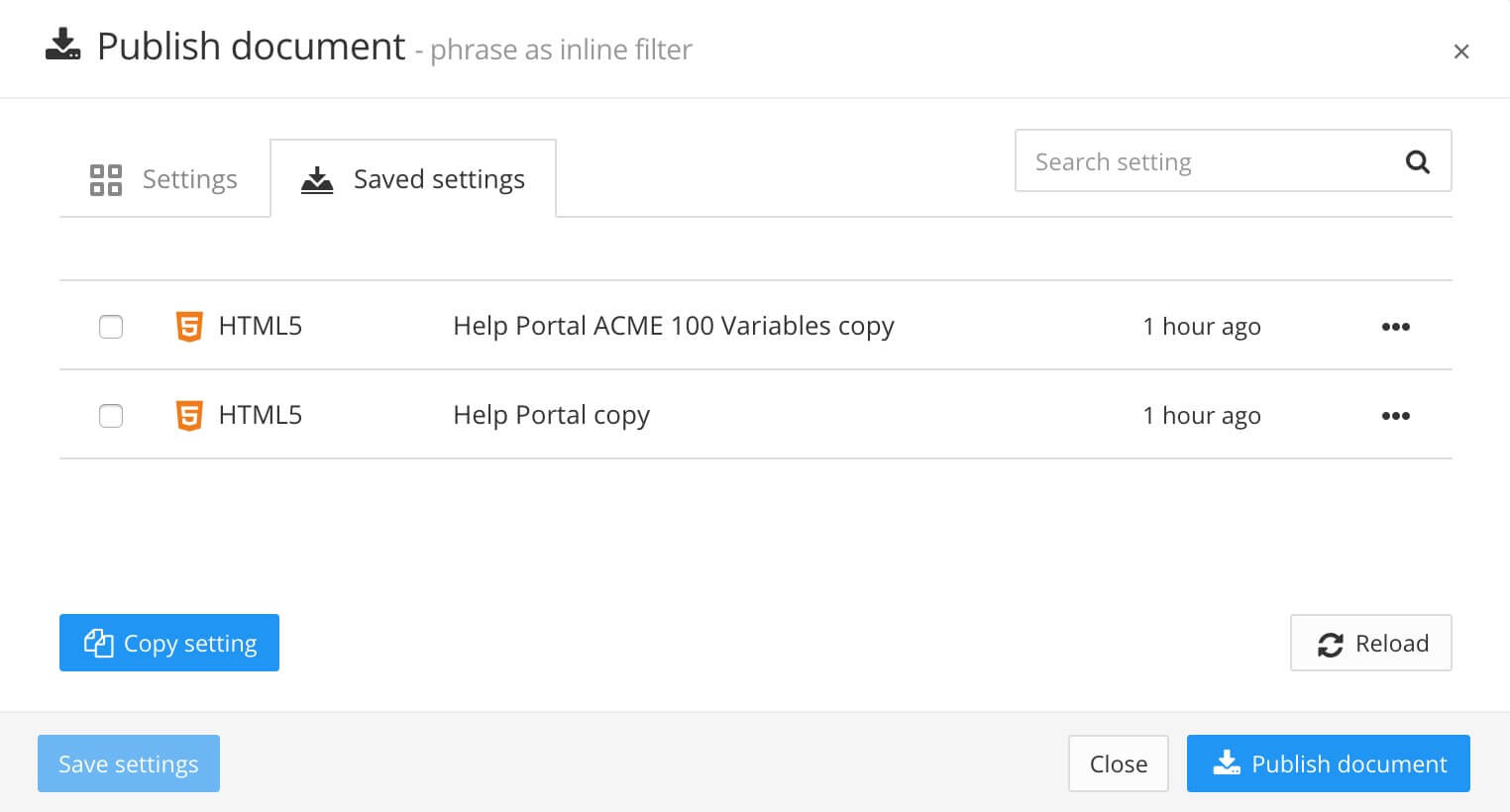Check the box for Help Portal copy
1510x812 pixels.
[x=111, y=415]
